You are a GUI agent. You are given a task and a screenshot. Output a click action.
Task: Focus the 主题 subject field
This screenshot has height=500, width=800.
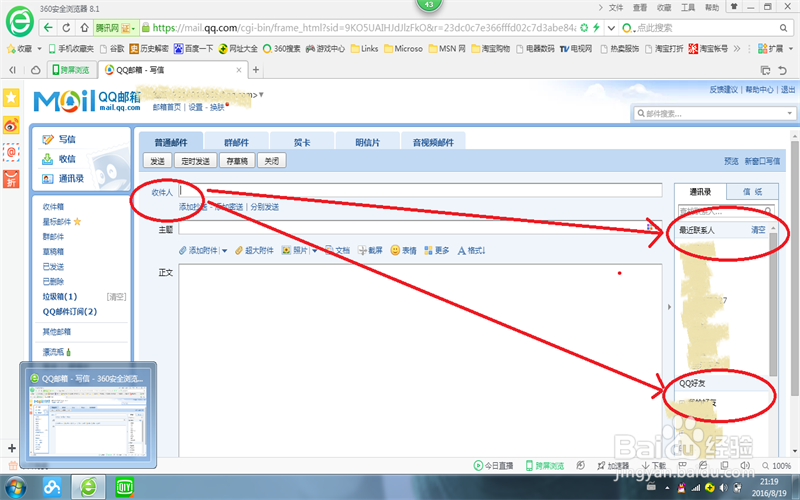tap(420, 227)
